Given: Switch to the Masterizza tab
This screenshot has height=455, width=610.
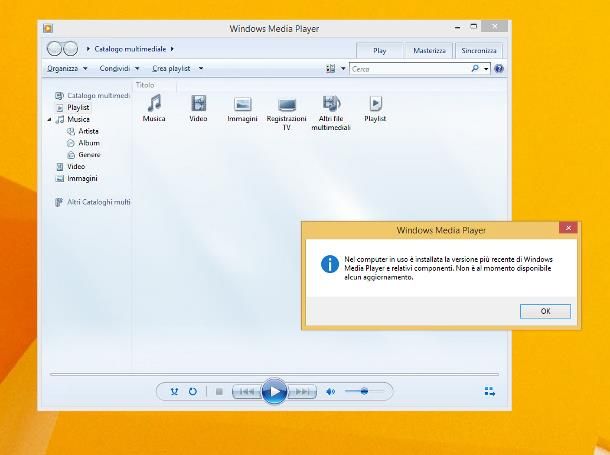Looking at the screenshot, I should [x=429, y=51].
